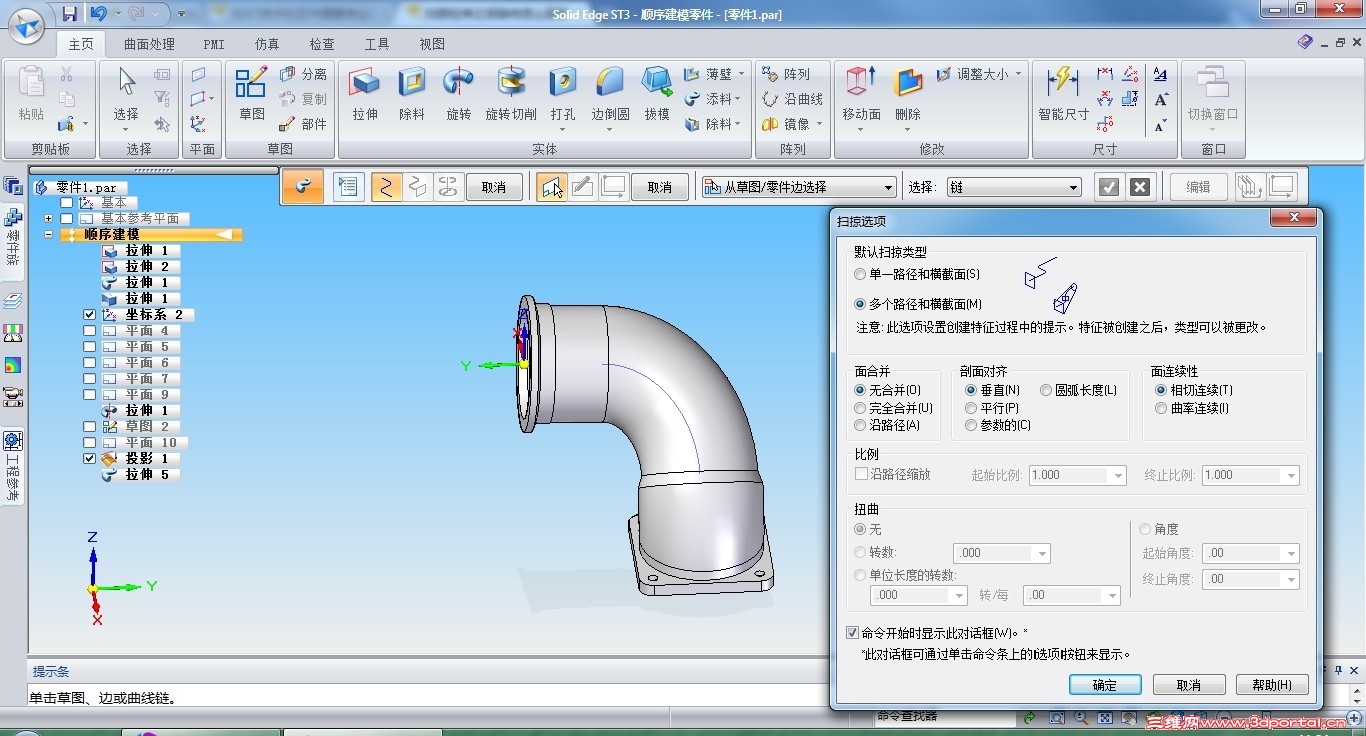Open the 草图 sketch tool
This screenshot has width=1366, height=736.
pos(251,94)
